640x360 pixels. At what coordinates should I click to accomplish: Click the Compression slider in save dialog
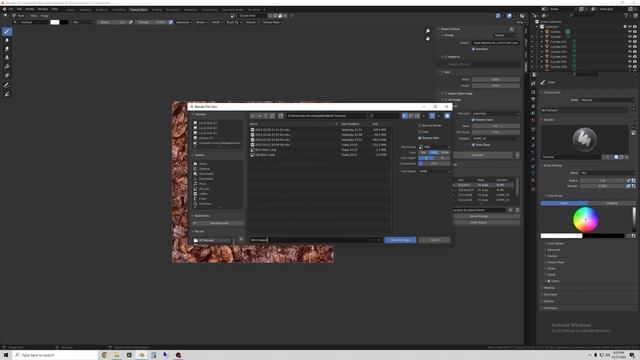point(434,164)
